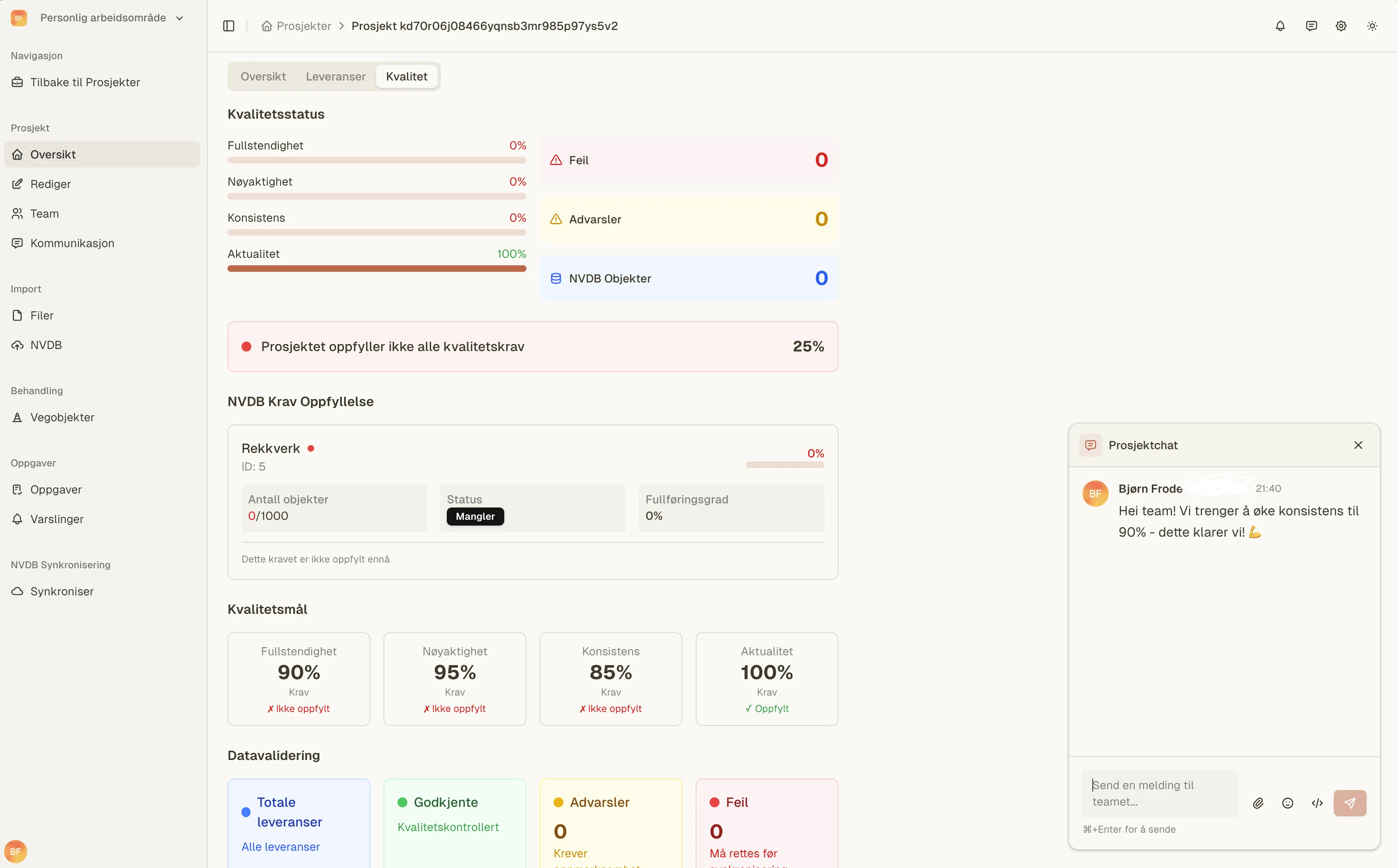Click the attach file paperclip icon
Viewport: 1397px width, 868px height.
(x=1258, y=803)
